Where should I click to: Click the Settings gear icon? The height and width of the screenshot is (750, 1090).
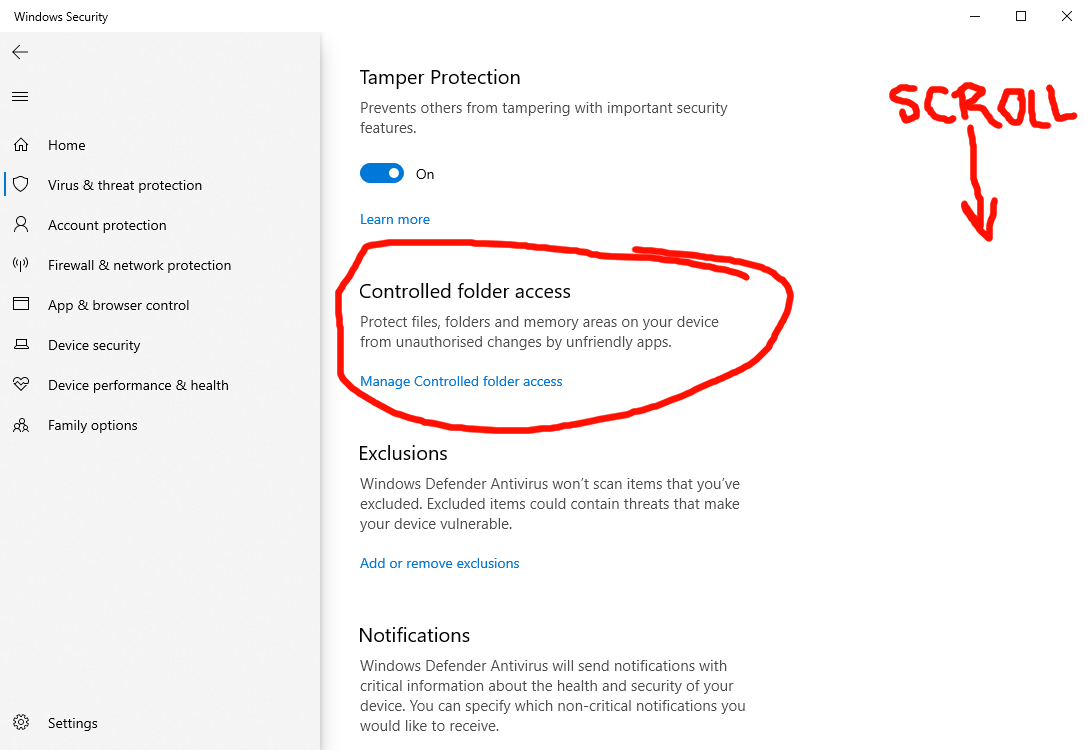click(x=21, y=722)
